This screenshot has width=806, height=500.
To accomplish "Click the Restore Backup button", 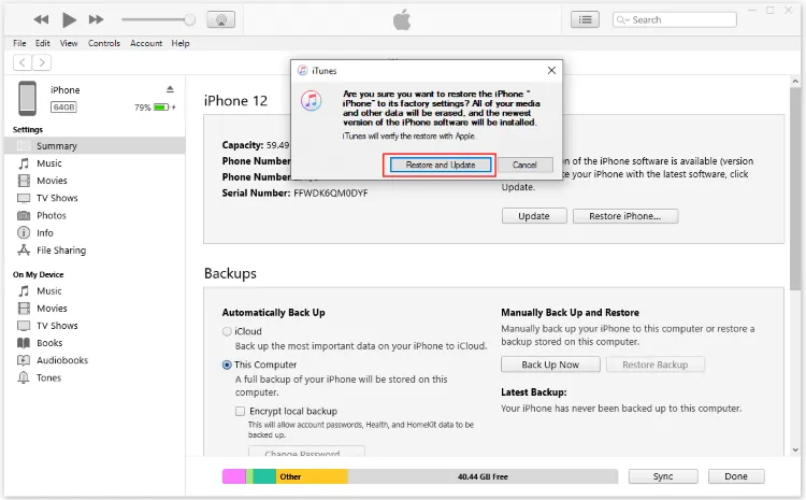I will point(655,365).
